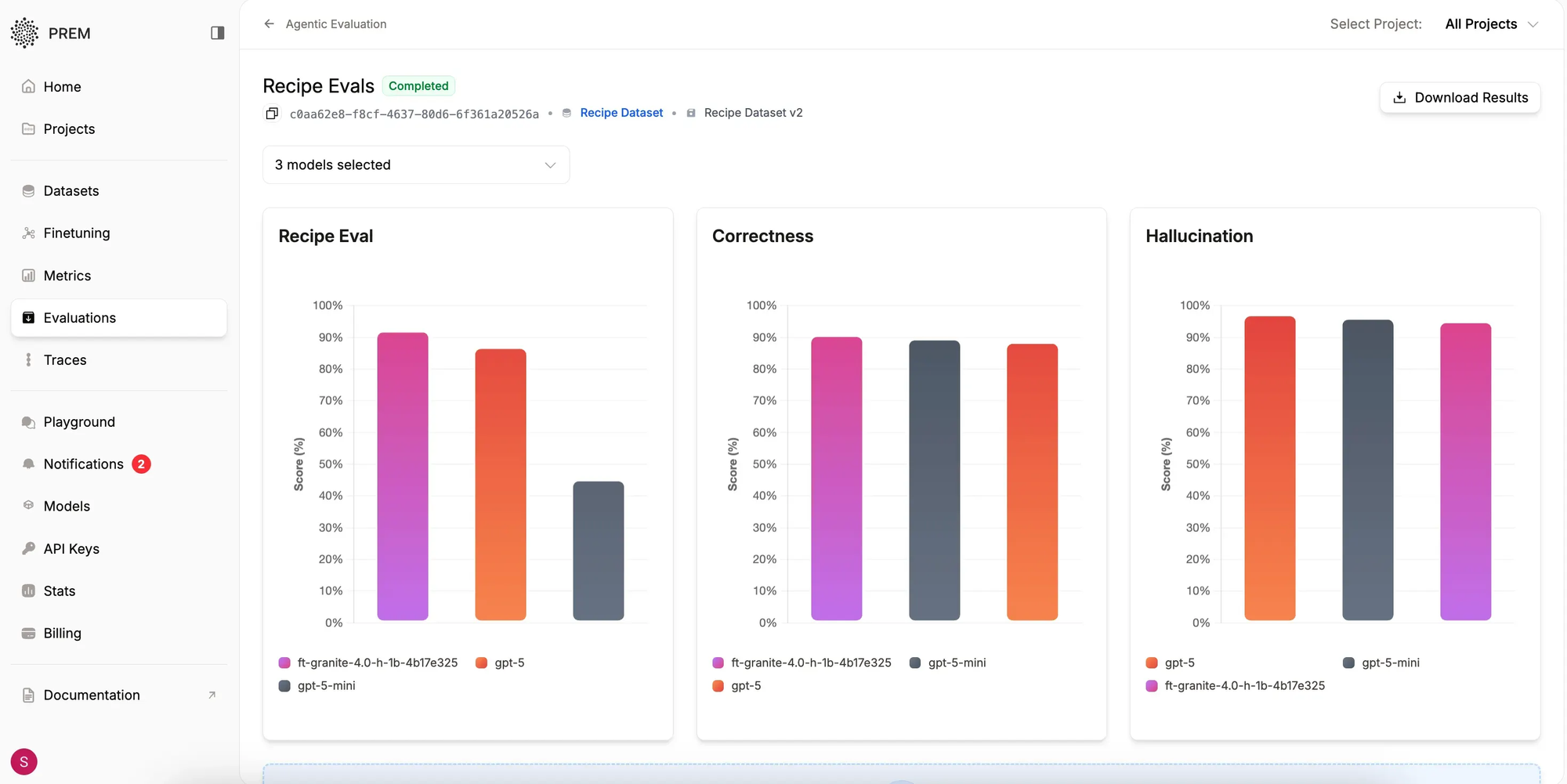Open the All Projects selector

click(1491, 23)
